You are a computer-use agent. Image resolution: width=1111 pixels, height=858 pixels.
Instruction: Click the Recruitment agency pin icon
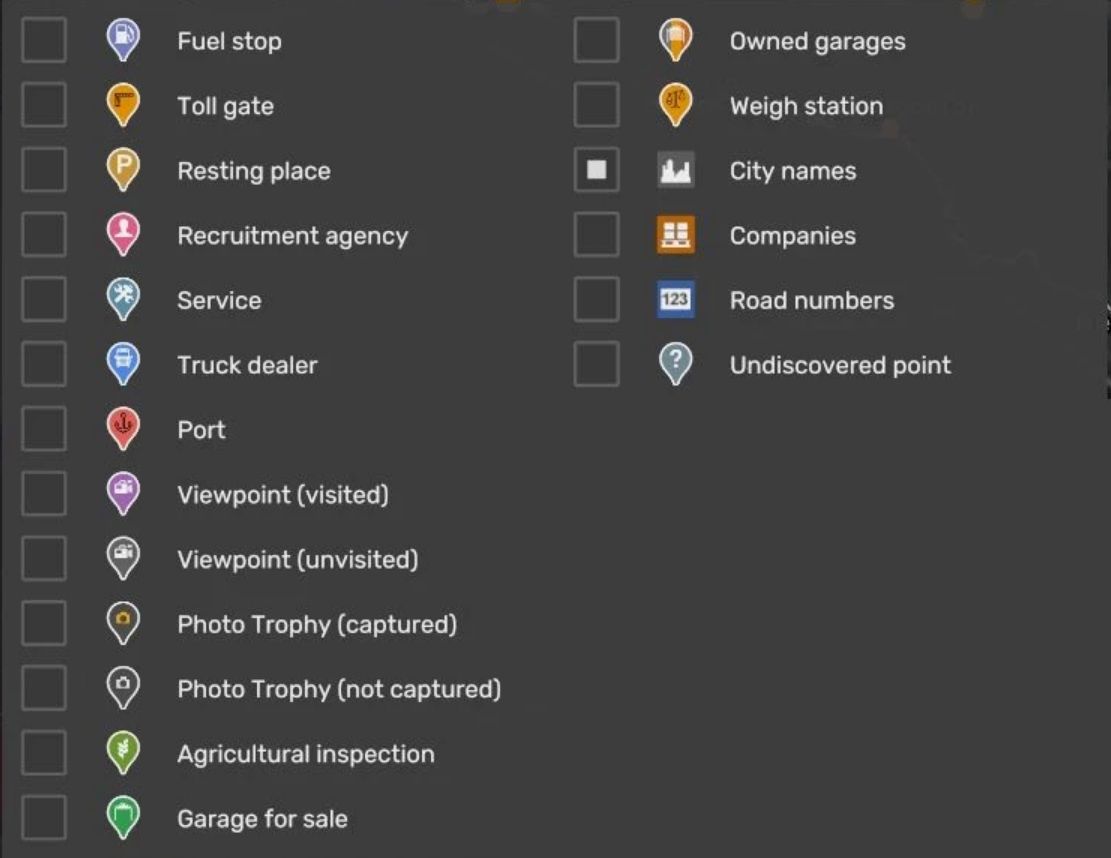(123, 235)
